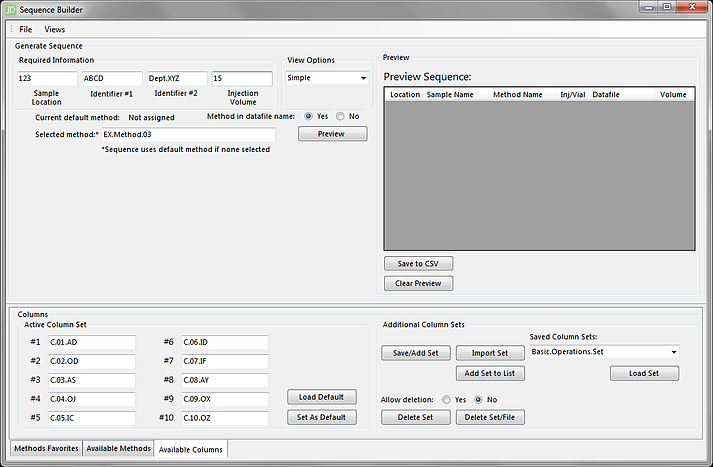Viewport: 713px width, 467px height.
Task: Select Yes for Method in datafile name
Action: pos(308,116)
